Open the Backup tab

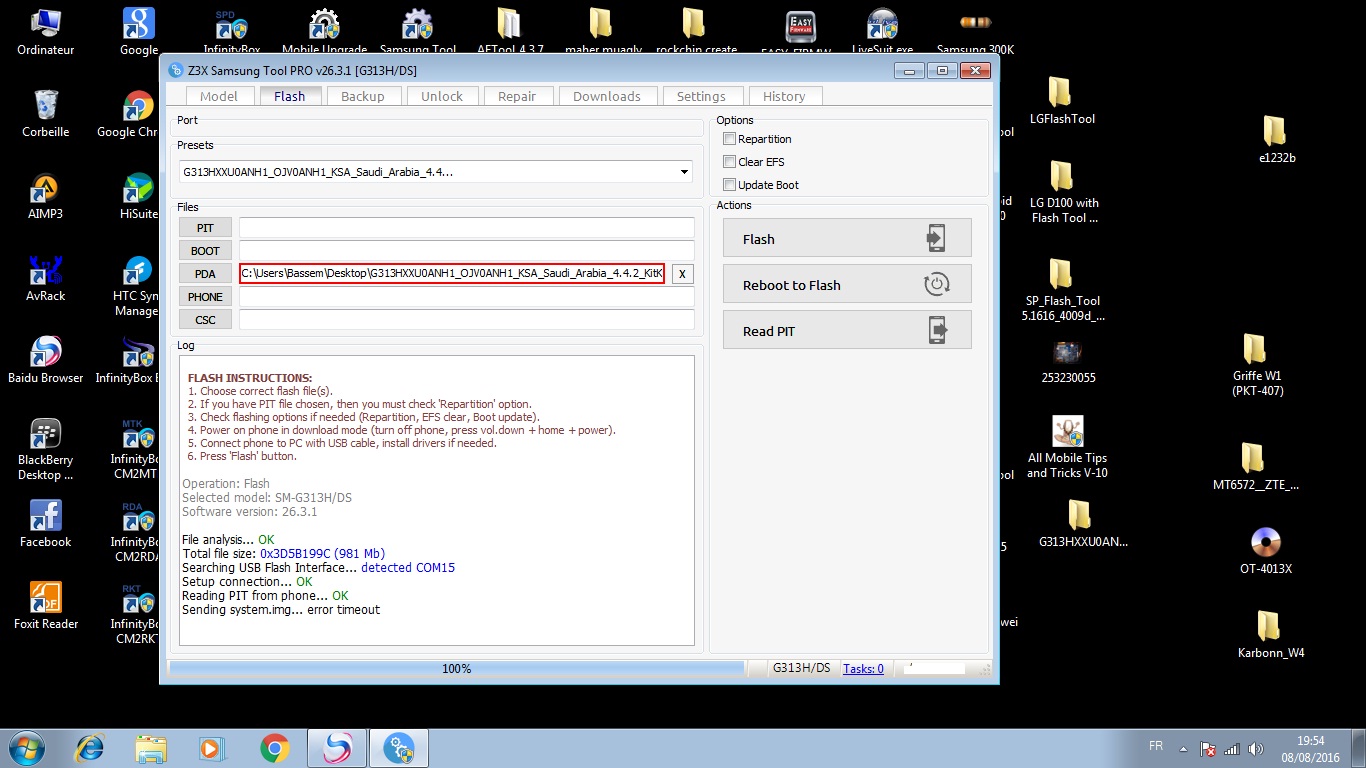click(363, 96)
